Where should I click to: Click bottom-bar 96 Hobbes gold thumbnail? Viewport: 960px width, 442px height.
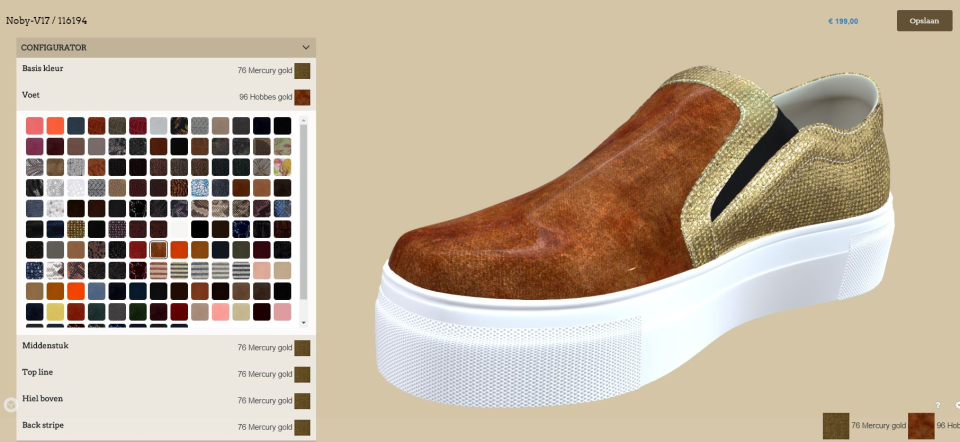(921, 426)
